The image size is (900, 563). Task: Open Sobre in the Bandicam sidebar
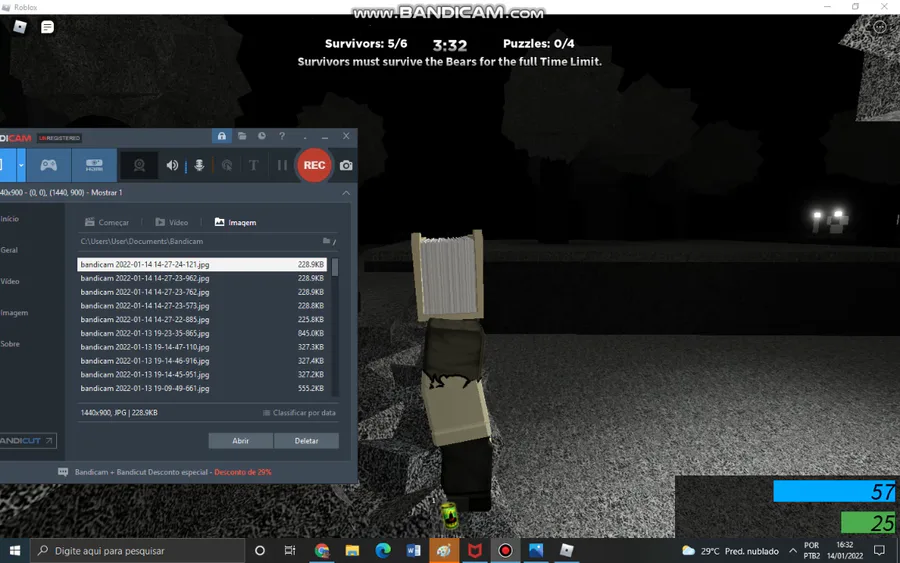[x=10, y=344]
